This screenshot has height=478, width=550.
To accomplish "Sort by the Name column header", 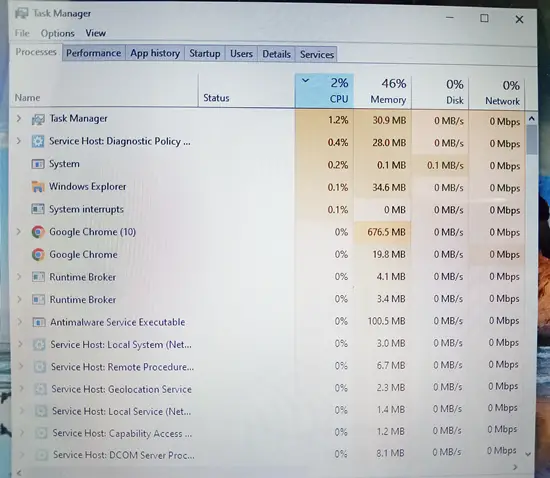I will tap(105, 90).
